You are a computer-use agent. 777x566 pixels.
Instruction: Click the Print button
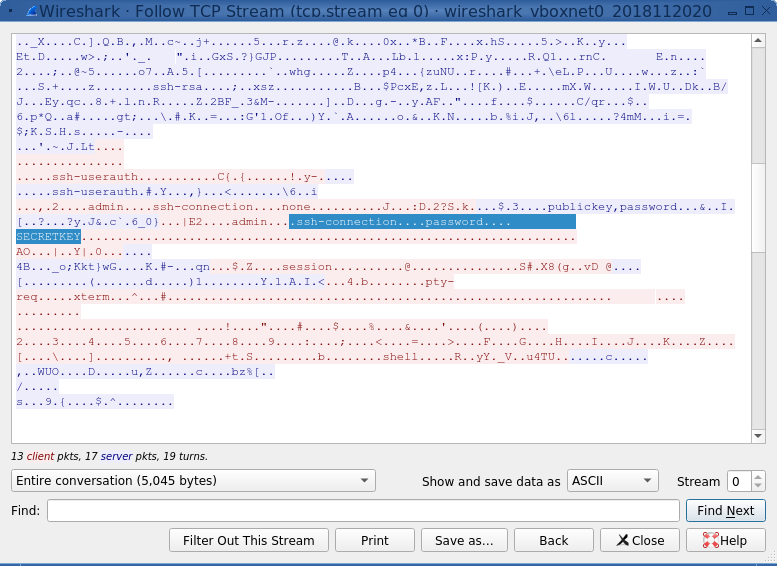click(x=375, y=540)
